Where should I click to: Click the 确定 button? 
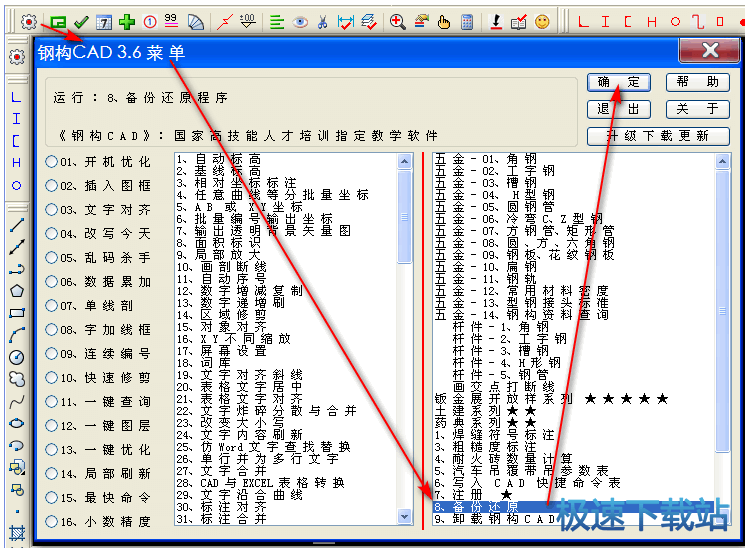(x=618, y=82)
